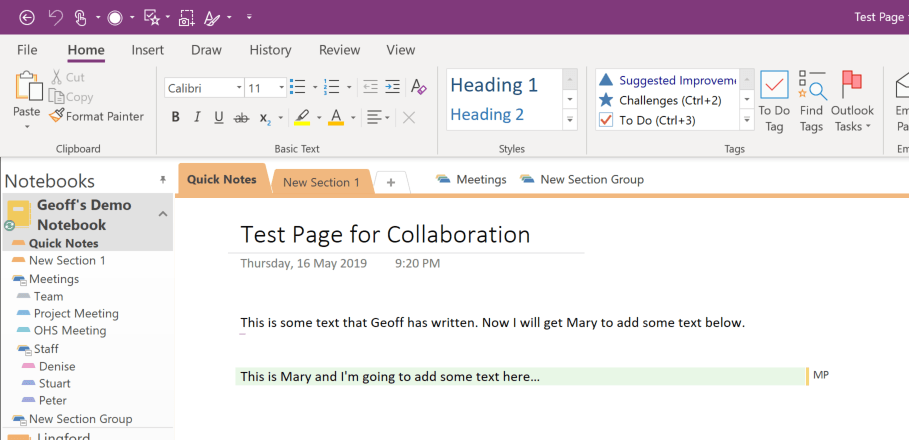The width and height of the screenshot is (909, 440).
Task: Switch to the View tab
Action: pyautogui.click(x=401, y=50)
